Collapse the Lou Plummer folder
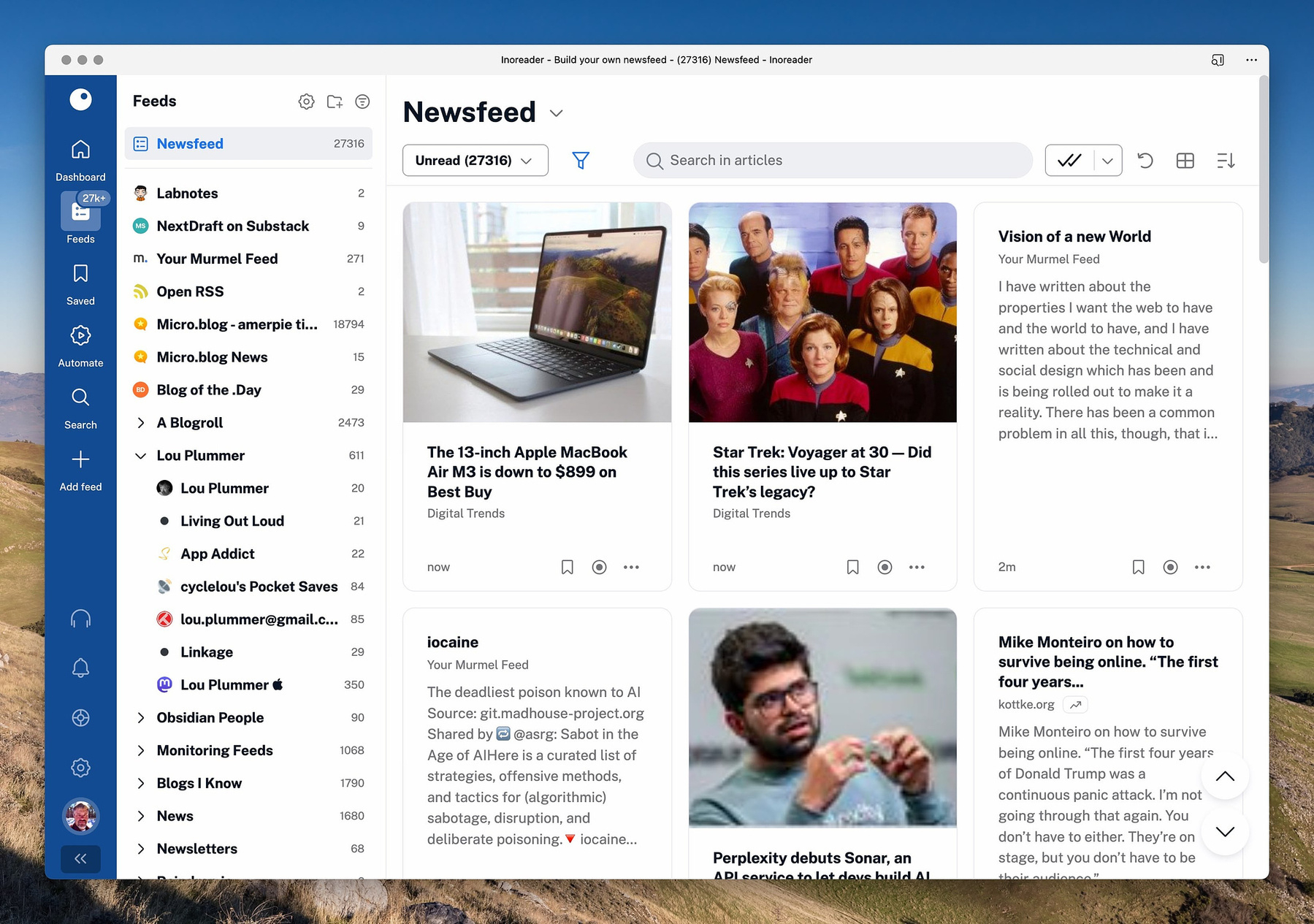 (141, 456)
